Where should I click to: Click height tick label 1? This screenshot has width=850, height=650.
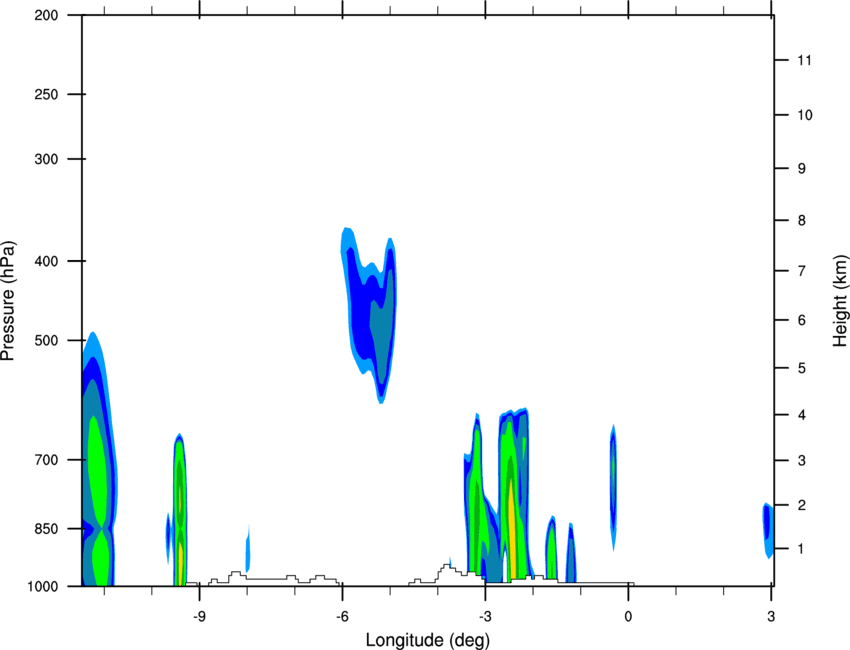802,549
